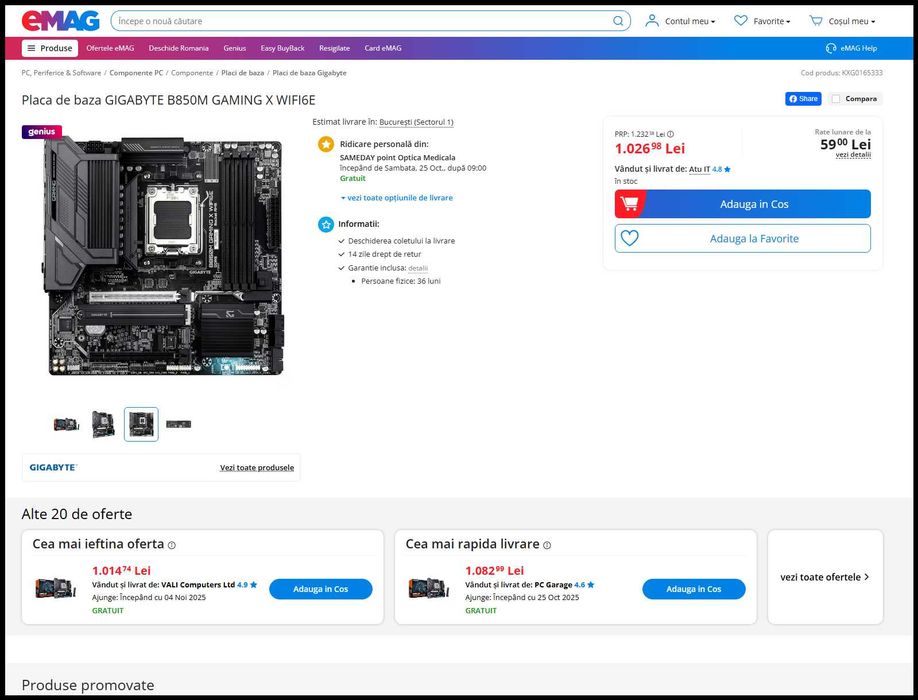Open Componente PC breadcrumb

(x=136, y=73)
